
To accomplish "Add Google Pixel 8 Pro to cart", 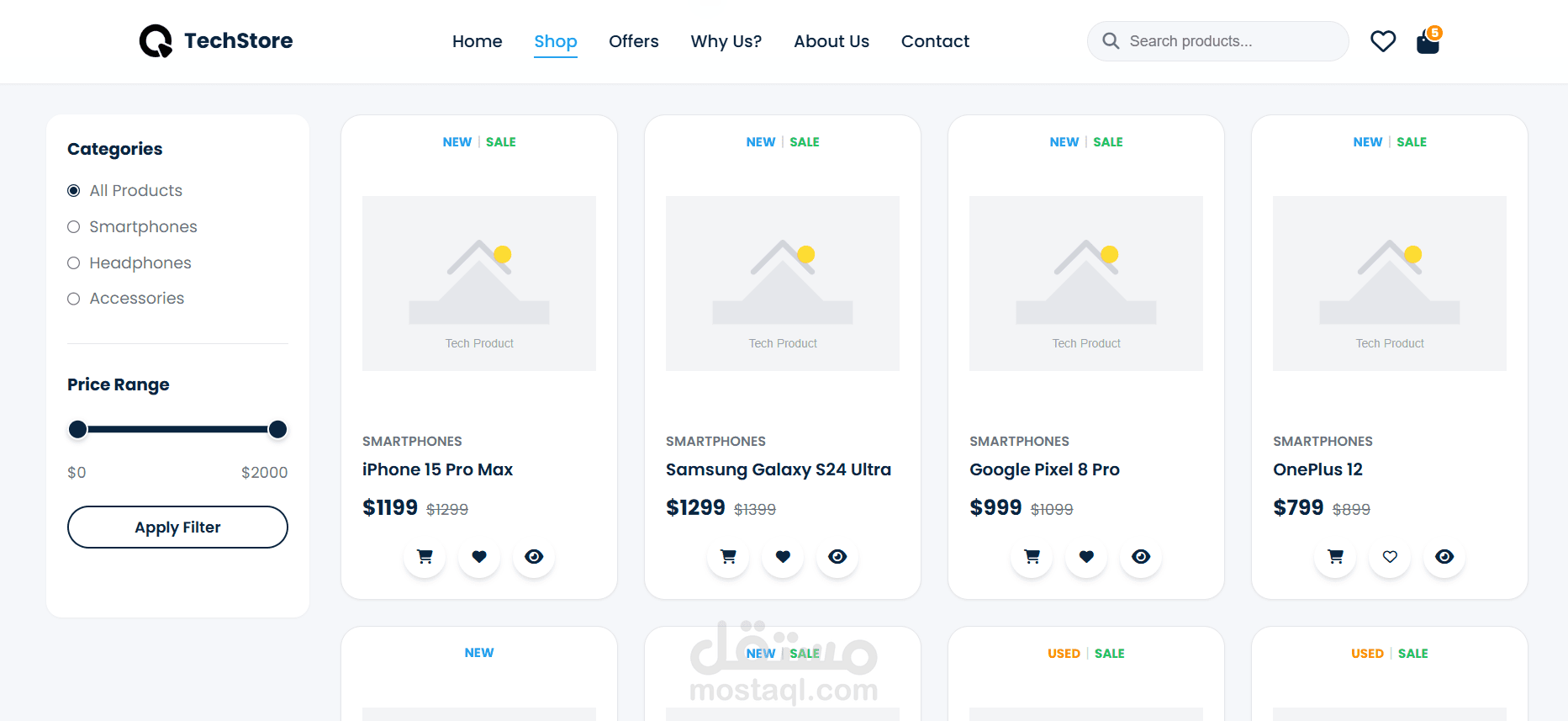I will coord(1032,556).
